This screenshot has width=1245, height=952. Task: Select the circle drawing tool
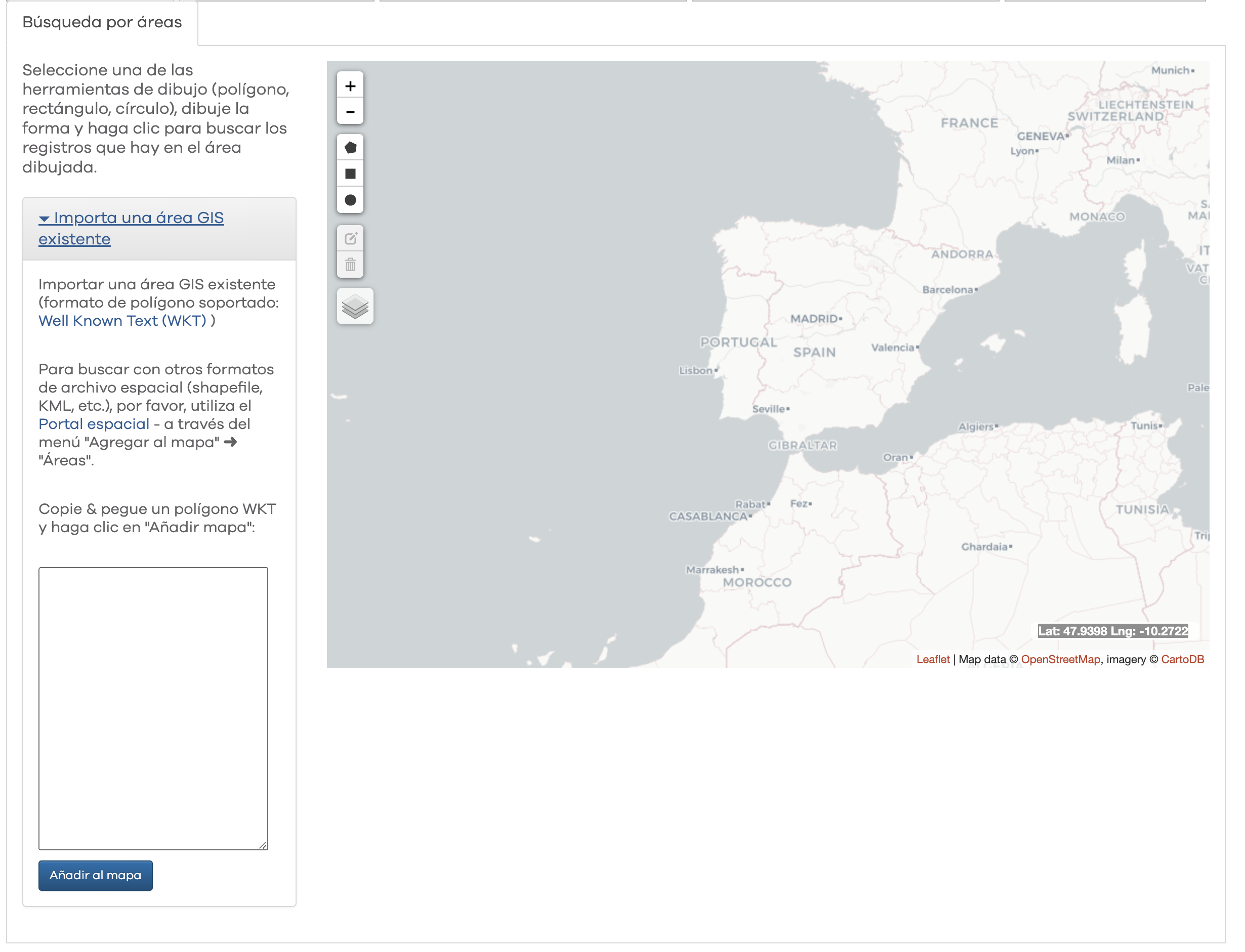[x=350, y=200]
